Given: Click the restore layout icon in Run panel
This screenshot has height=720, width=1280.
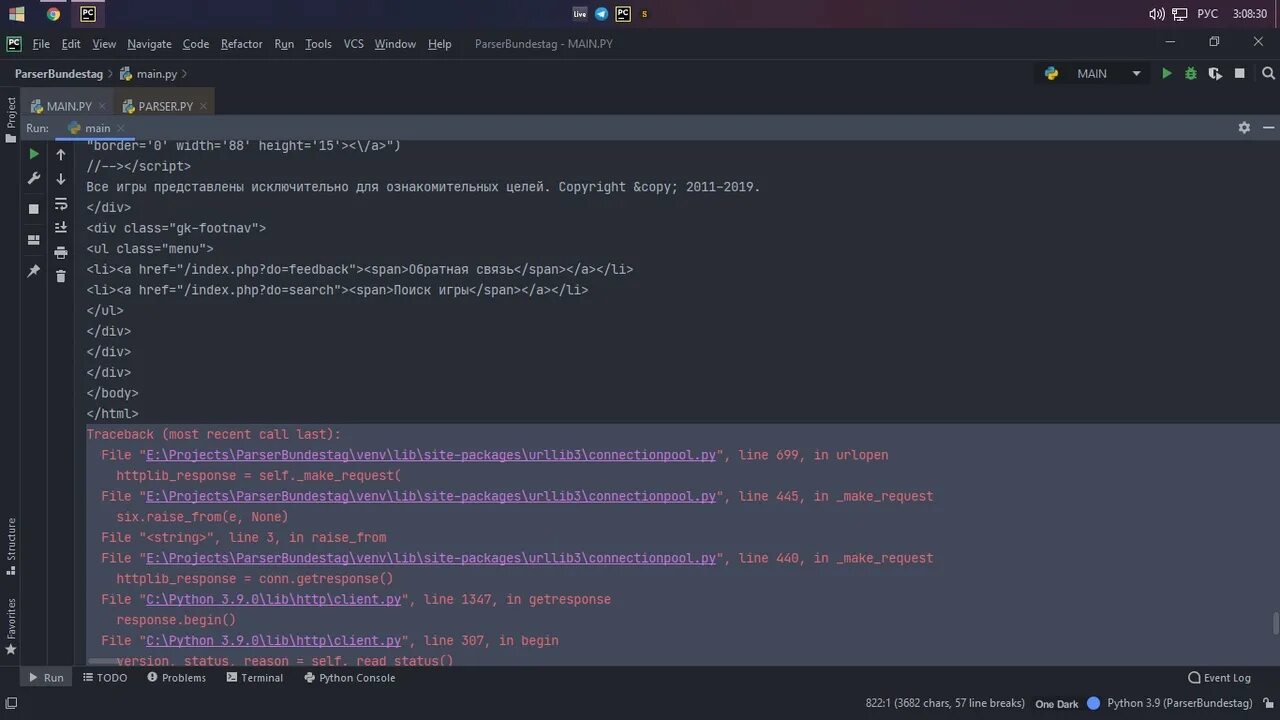Looking at the screenshot, I should pos(34,240).
